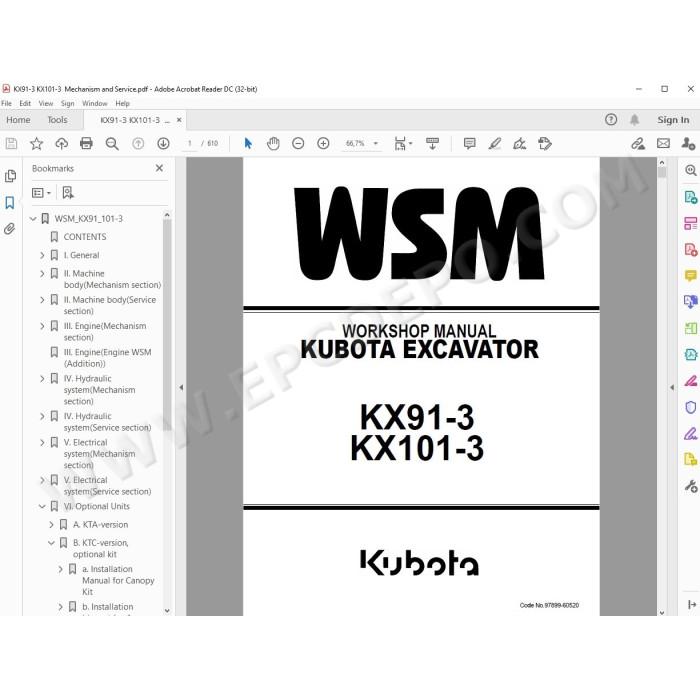The image size is (700, 700).
Task: Click the share with others person icon
Action: 688,143
